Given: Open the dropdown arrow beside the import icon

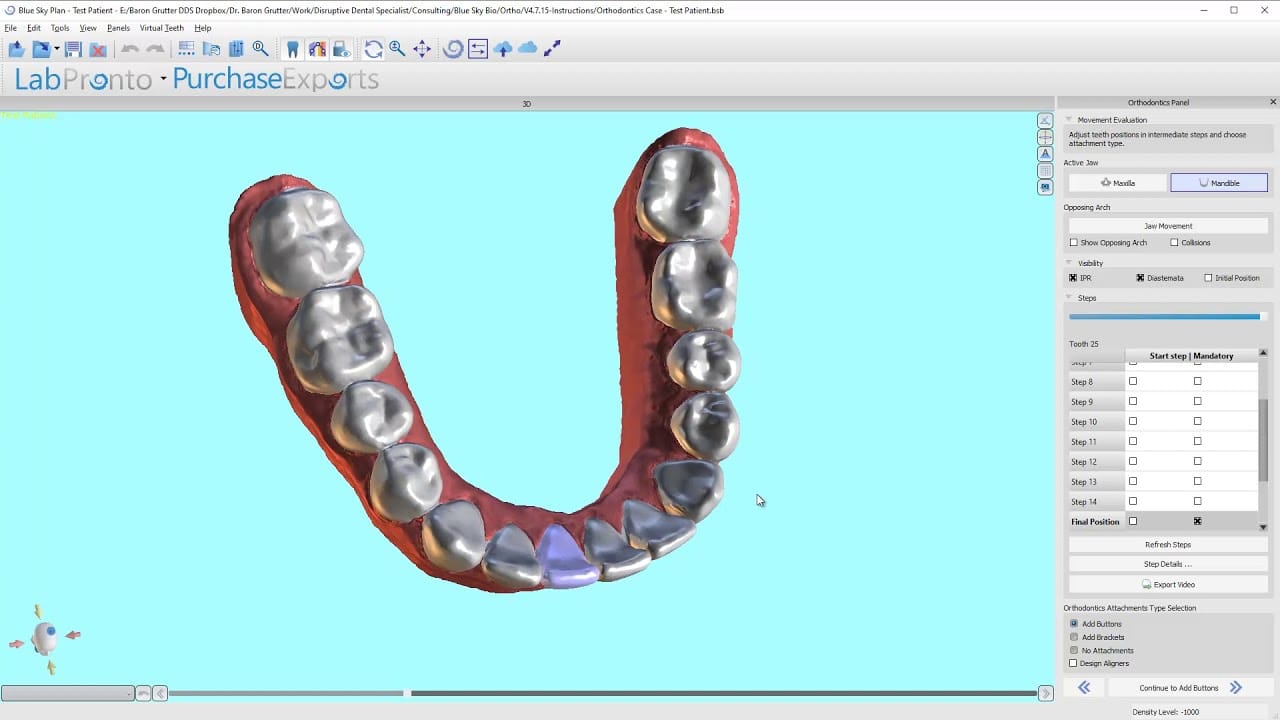Looking at the screenshot, I should (x=56, y=49).
